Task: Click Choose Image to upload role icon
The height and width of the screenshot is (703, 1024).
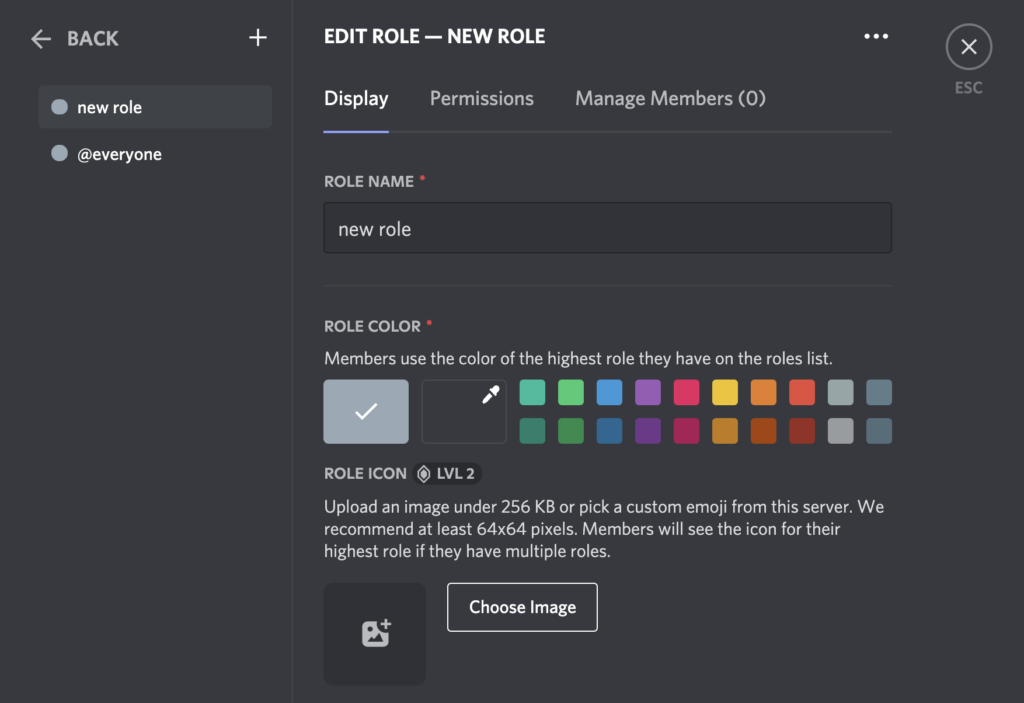Action: [x=522, y=607]
